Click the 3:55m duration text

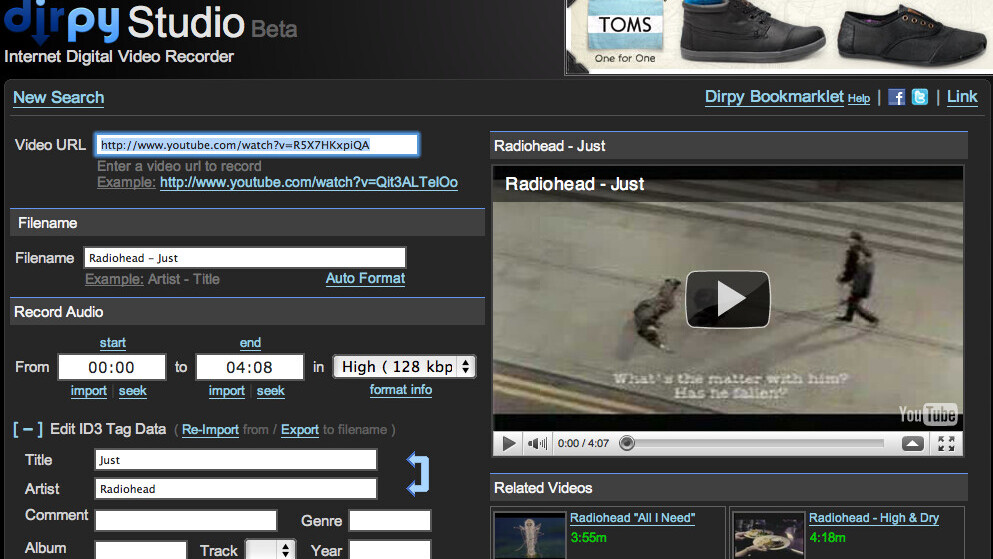588,537
